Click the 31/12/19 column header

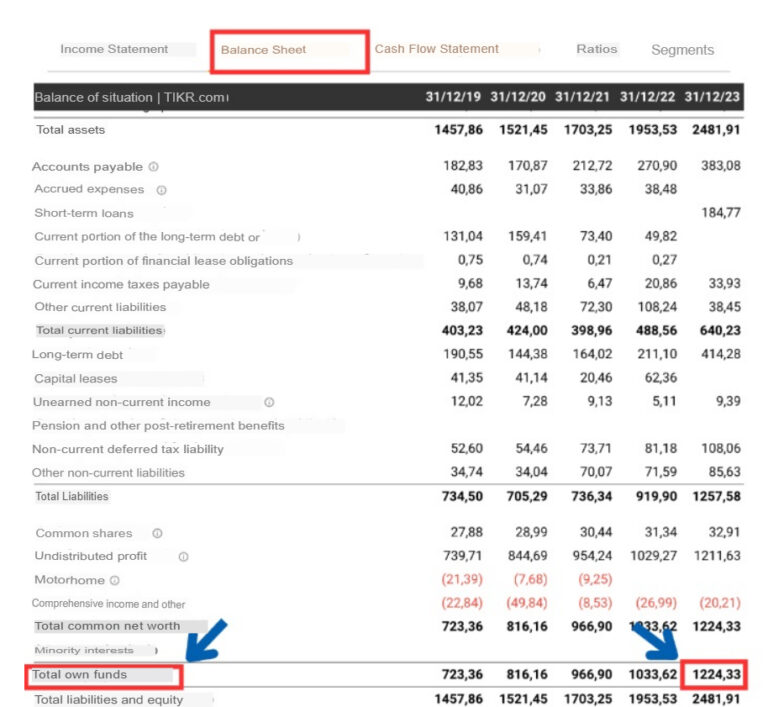point(453,97)
